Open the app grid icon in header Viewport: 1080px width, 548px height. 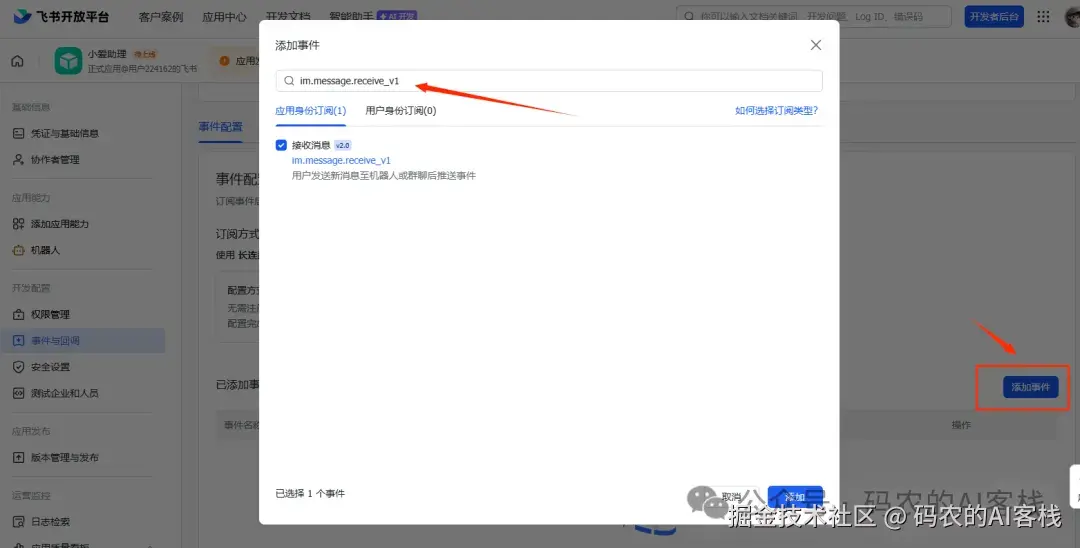pyautogui.click(x=1044, y=17)
